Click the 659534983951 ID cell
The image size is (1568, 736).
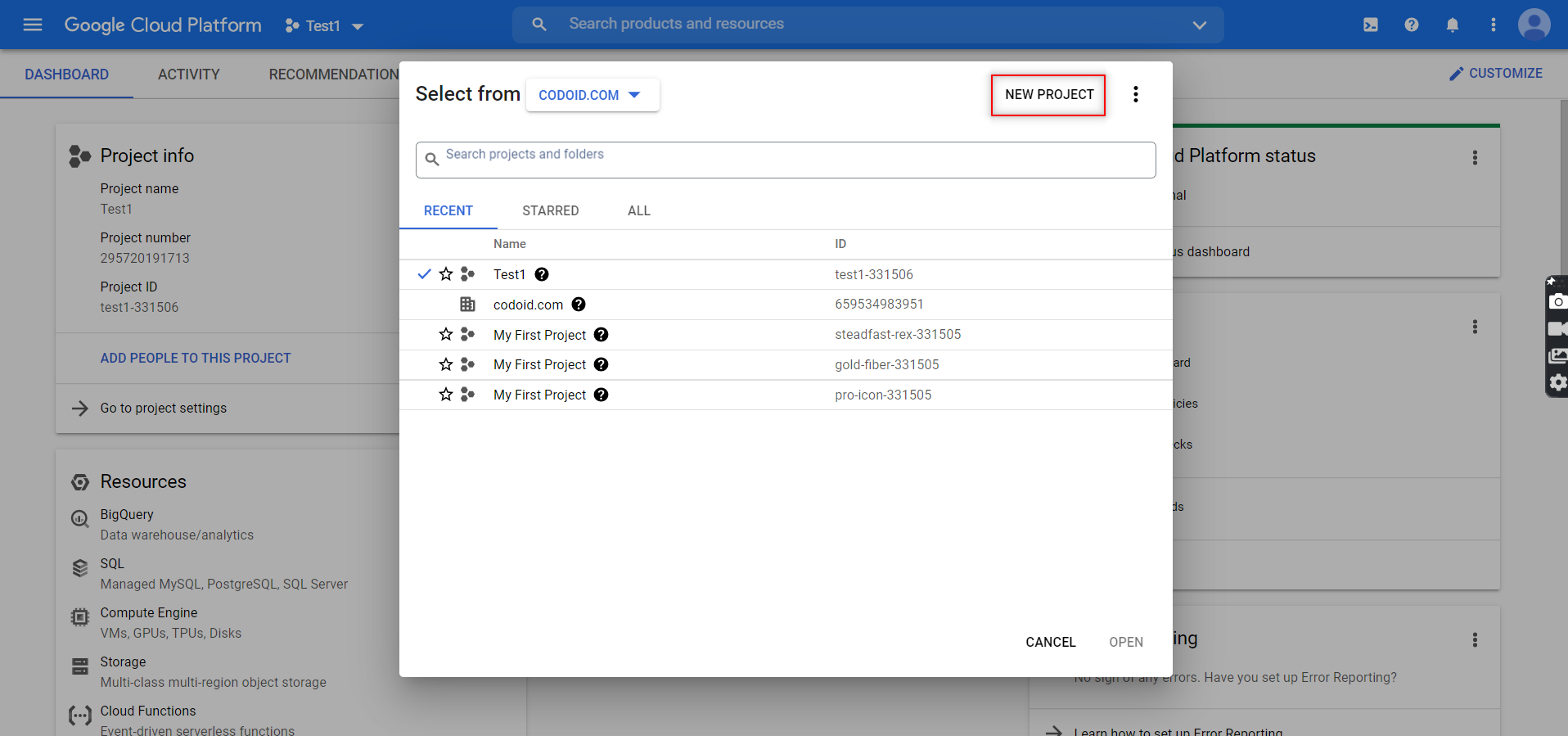(x=879, y=304)
